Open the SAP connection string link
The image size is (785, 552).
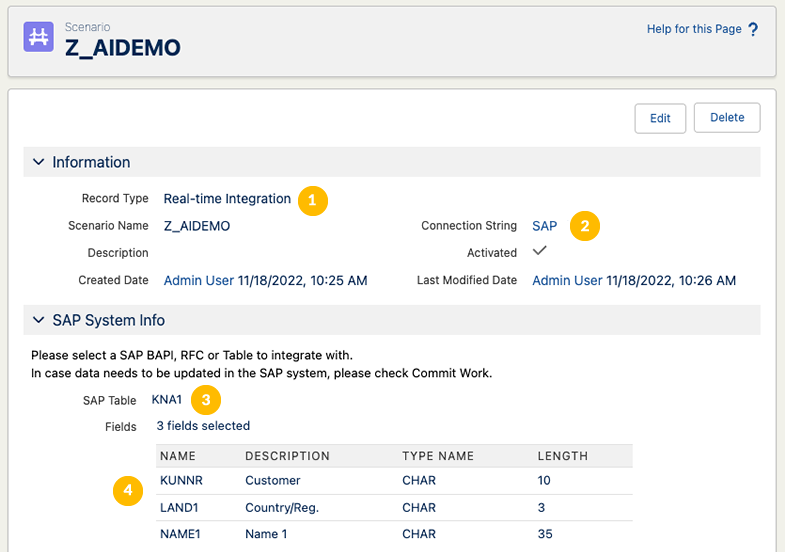point(544,226)
